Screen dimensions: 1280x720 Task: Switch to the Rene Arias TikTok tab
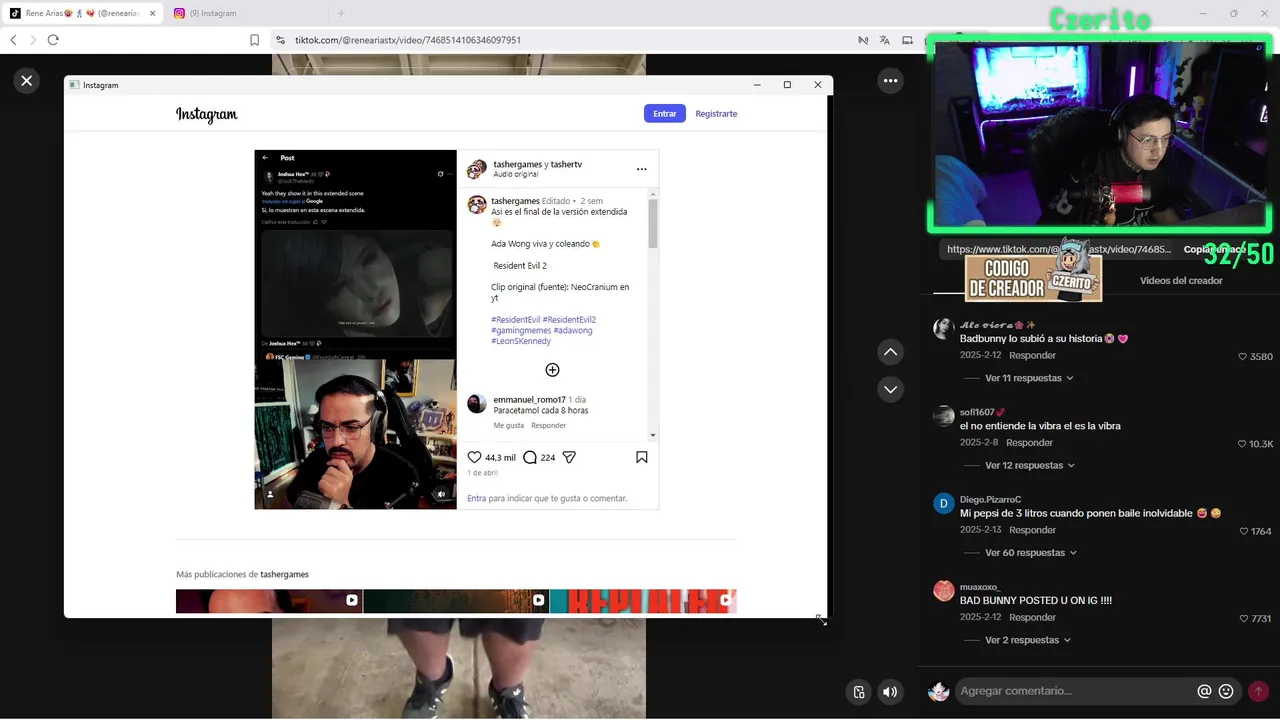(82, 13)
